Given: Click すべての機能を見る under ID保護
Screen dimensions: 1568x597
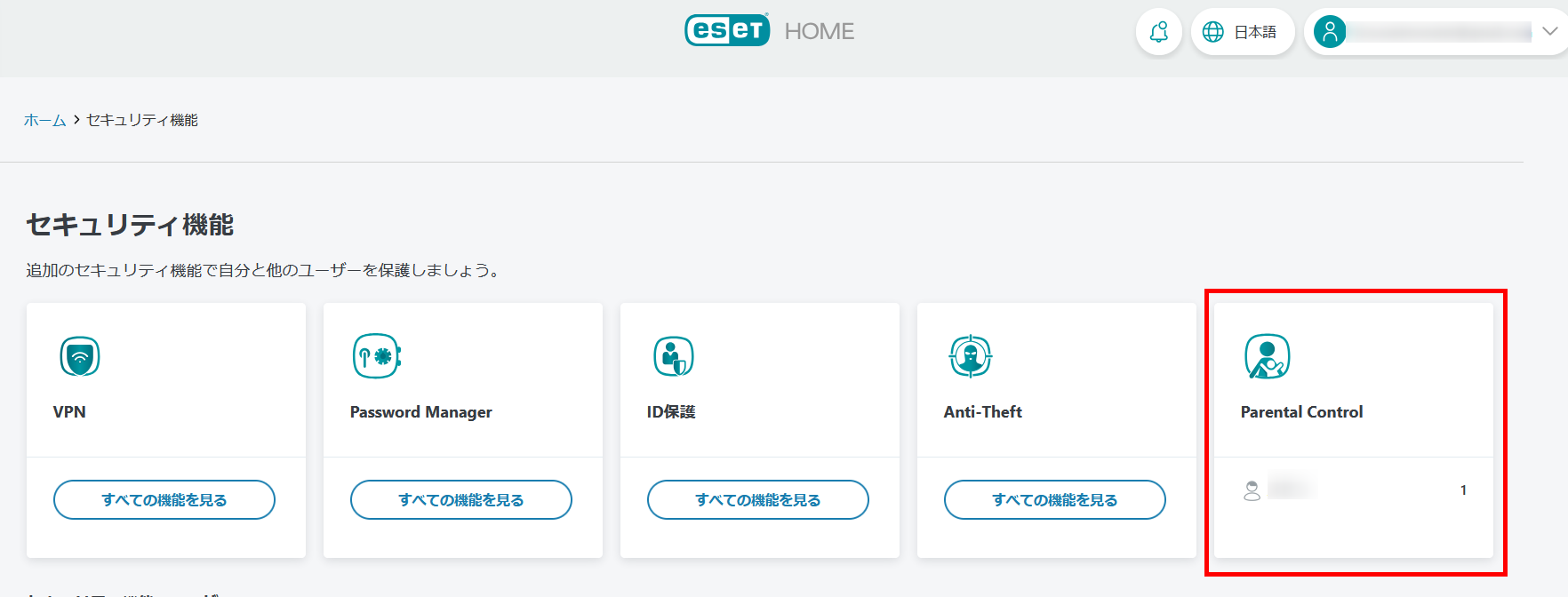Looking at the screenshot, I should tap(758, 500).
